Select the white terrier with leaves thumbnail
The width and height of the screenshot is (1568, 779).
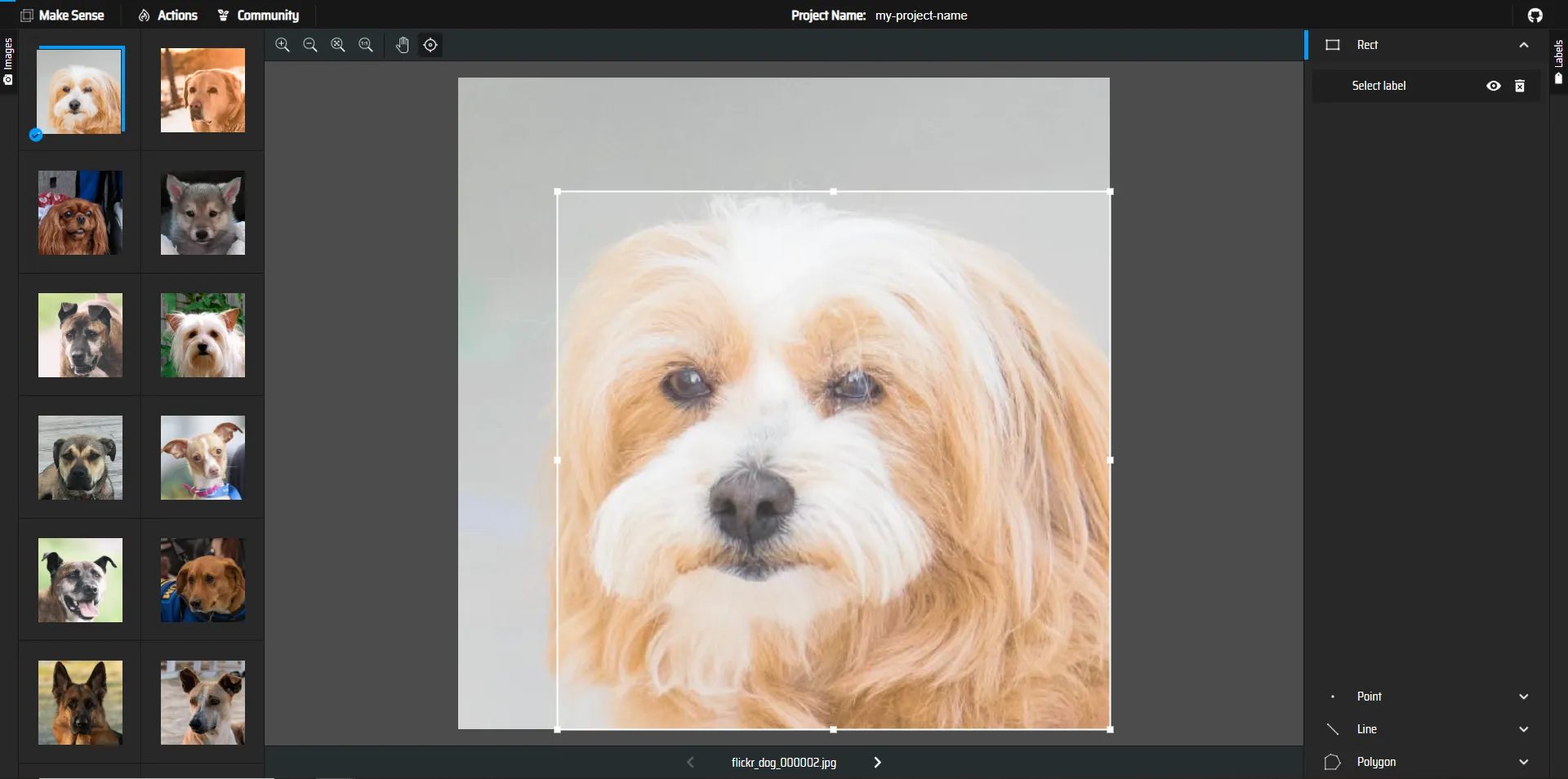click(x=203, y=335)
